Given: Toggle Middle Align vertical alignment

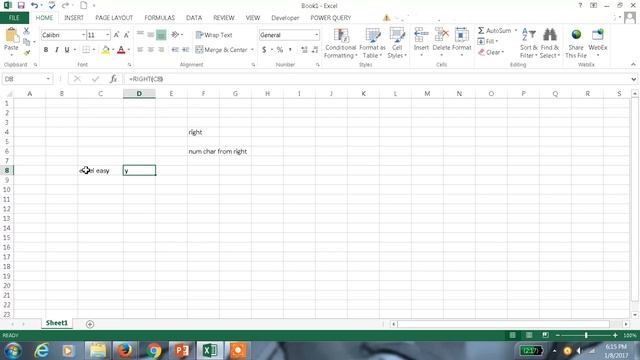Looking at the screenshot, I should click(x=151, y=35).
